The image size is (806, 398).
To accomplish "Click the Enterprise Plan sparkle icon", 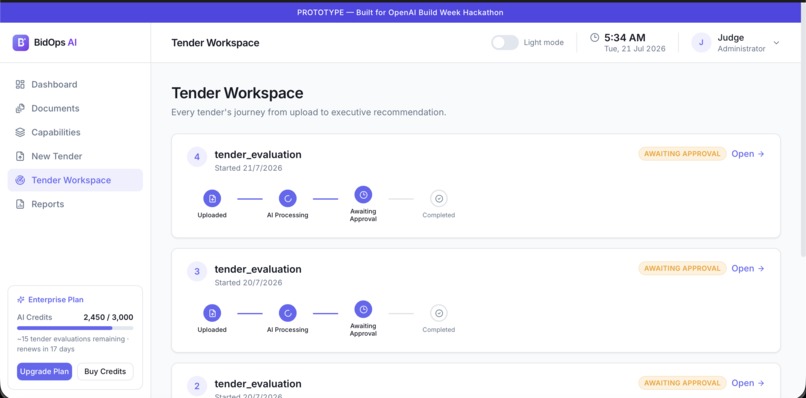I will coord(21,300).
